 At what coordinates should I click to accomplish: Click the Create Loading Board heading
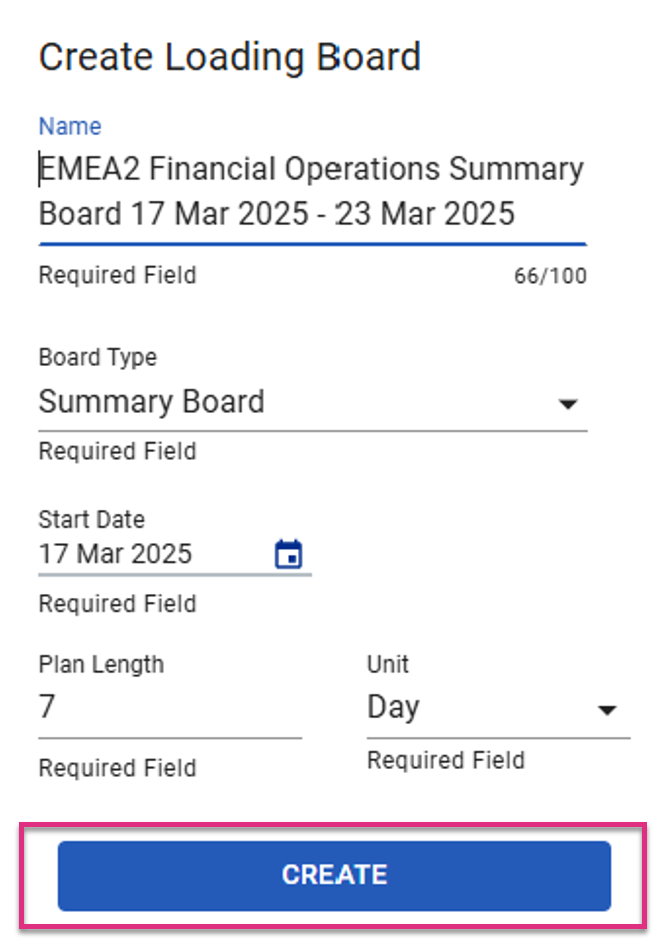[229, 57]
